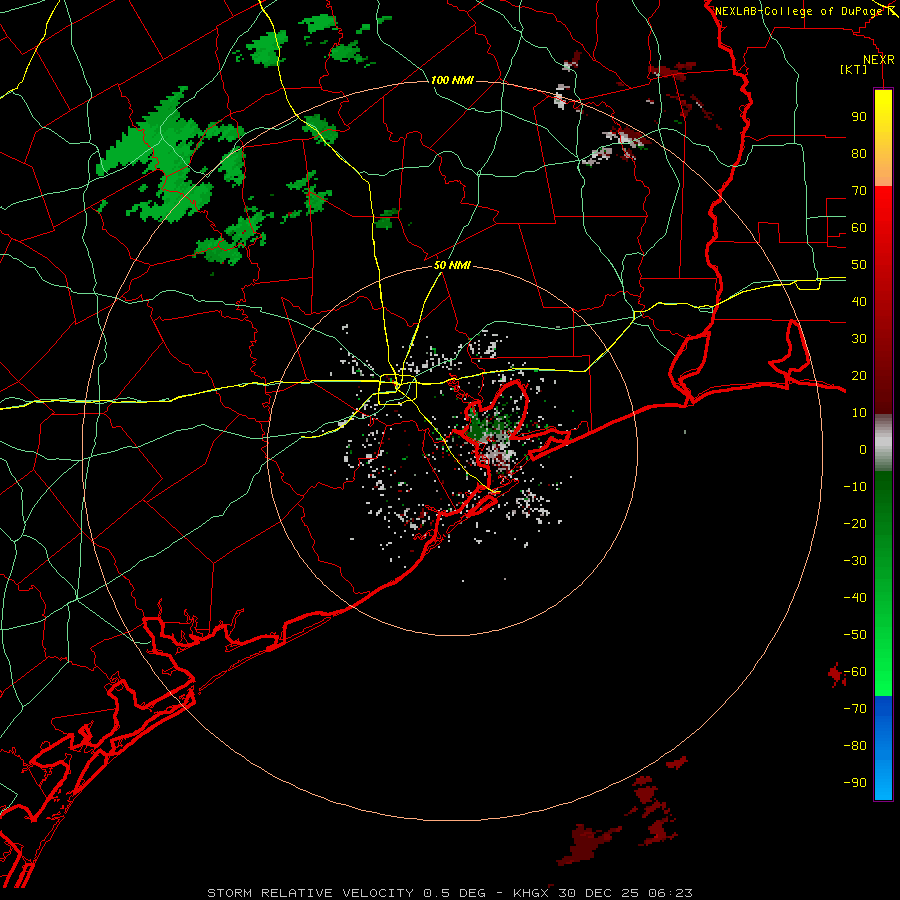
Task: Click the "50 NMI" range ring label
Action: coord(452,265)
